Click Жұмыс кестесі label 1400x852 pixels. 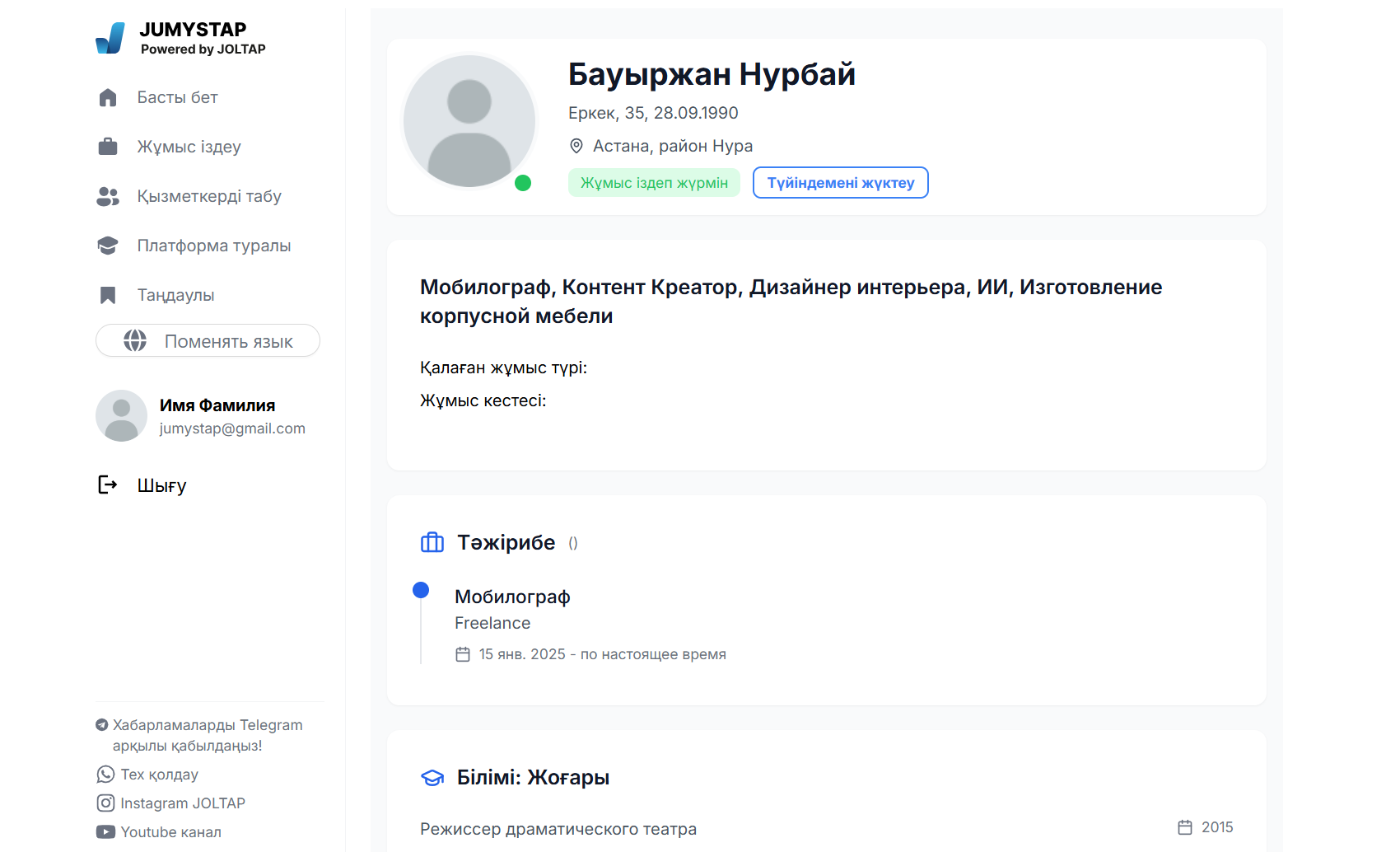483,400
